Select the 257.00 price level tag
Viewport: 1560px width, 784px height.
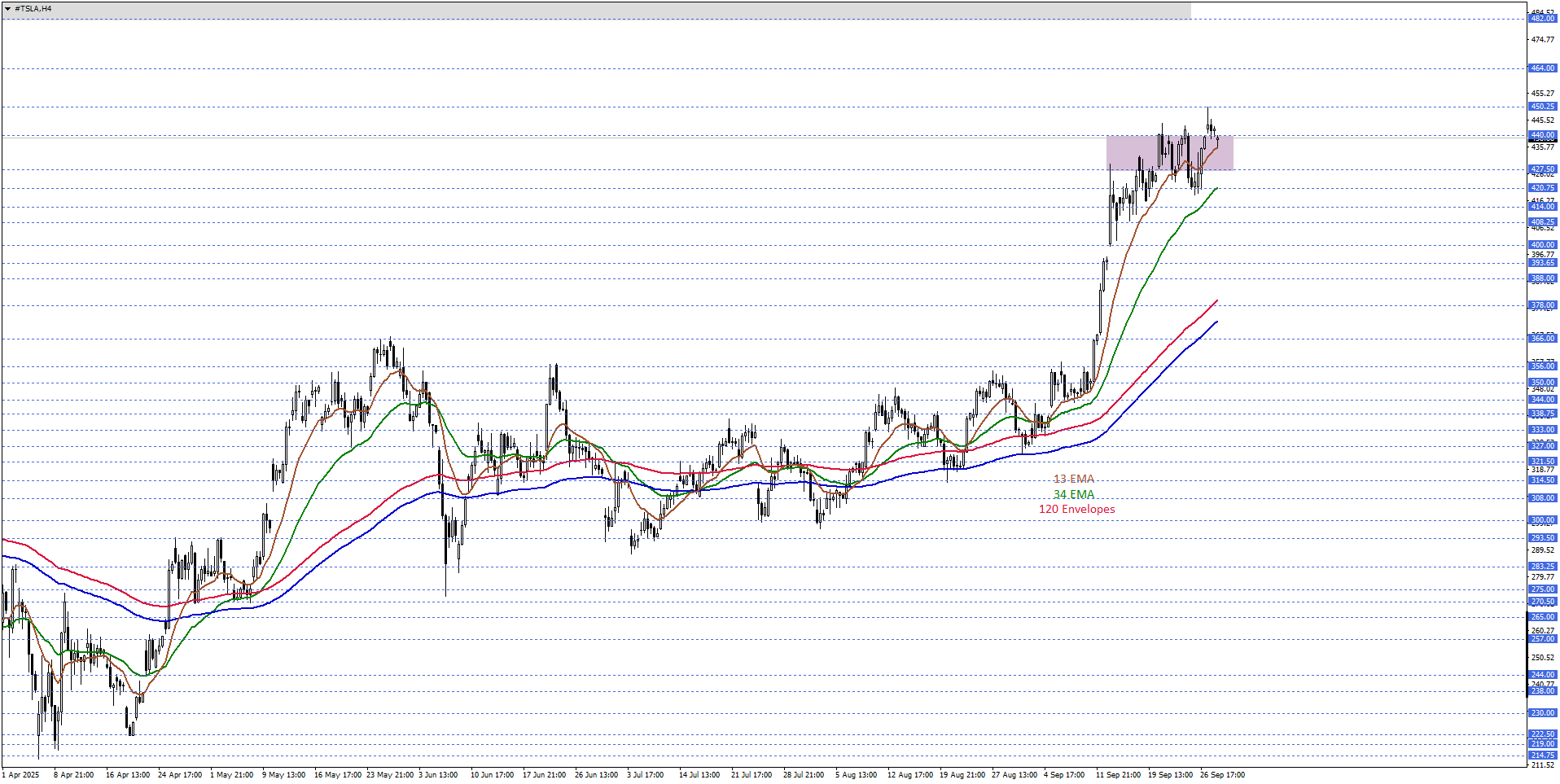(1542, 639)
